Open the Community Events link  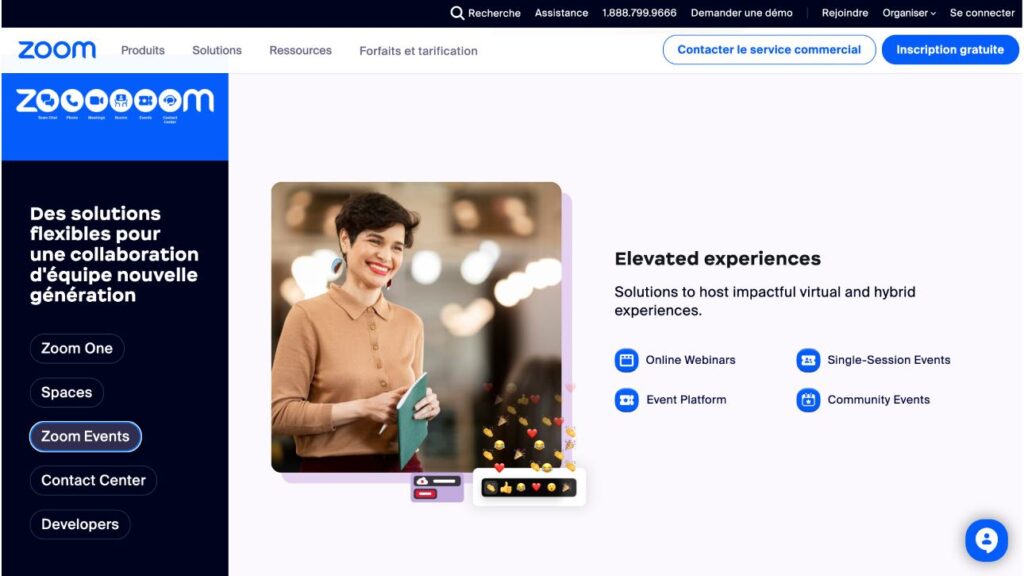878,400
